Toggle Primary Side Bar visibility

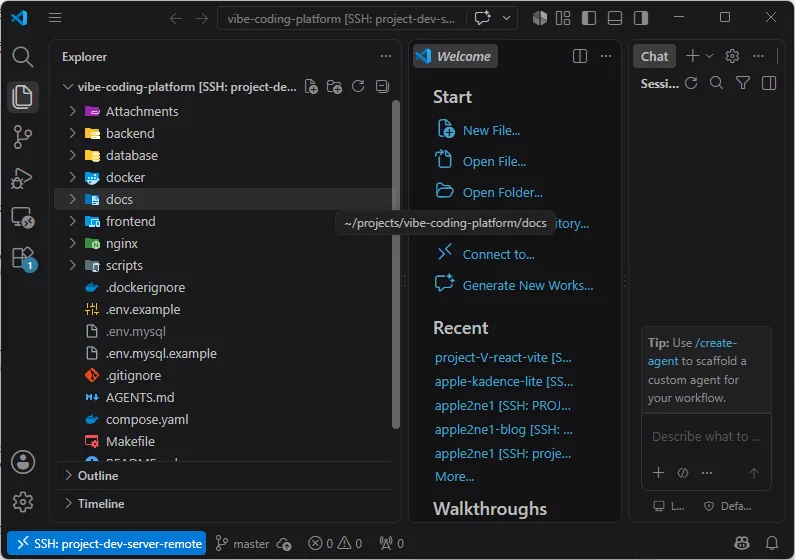[589, 18]
